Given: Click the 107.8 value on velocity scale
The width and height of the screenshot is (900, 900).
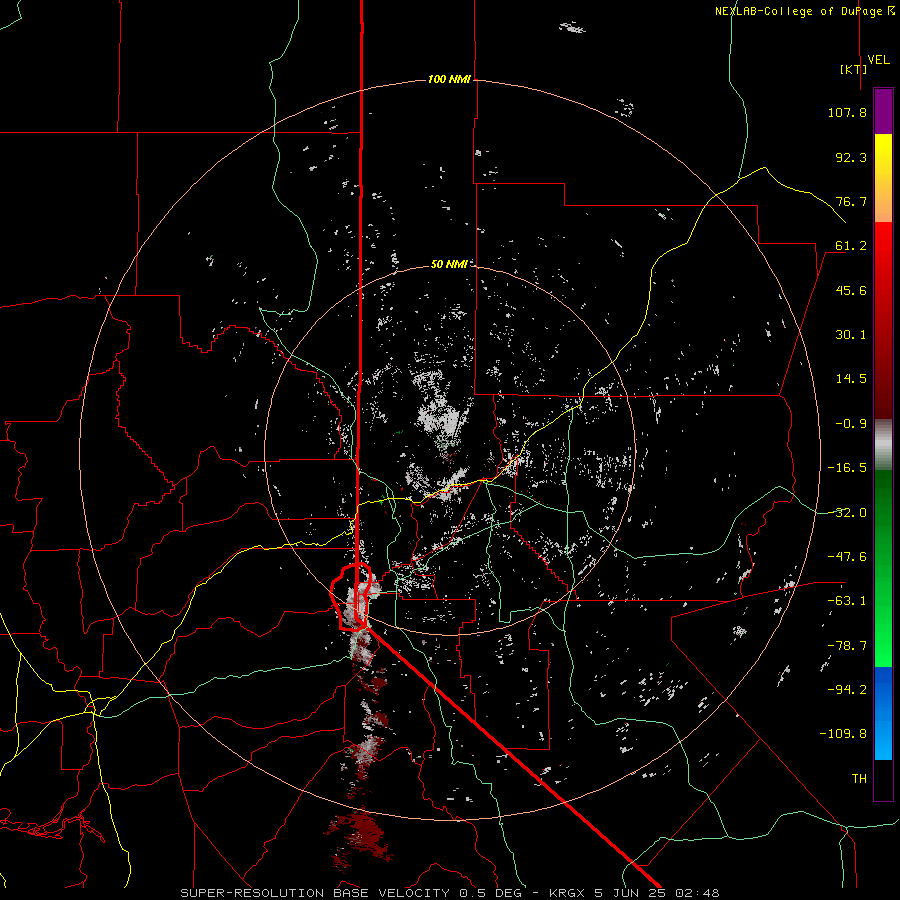Looking at the screenshot, I should 847,112.
